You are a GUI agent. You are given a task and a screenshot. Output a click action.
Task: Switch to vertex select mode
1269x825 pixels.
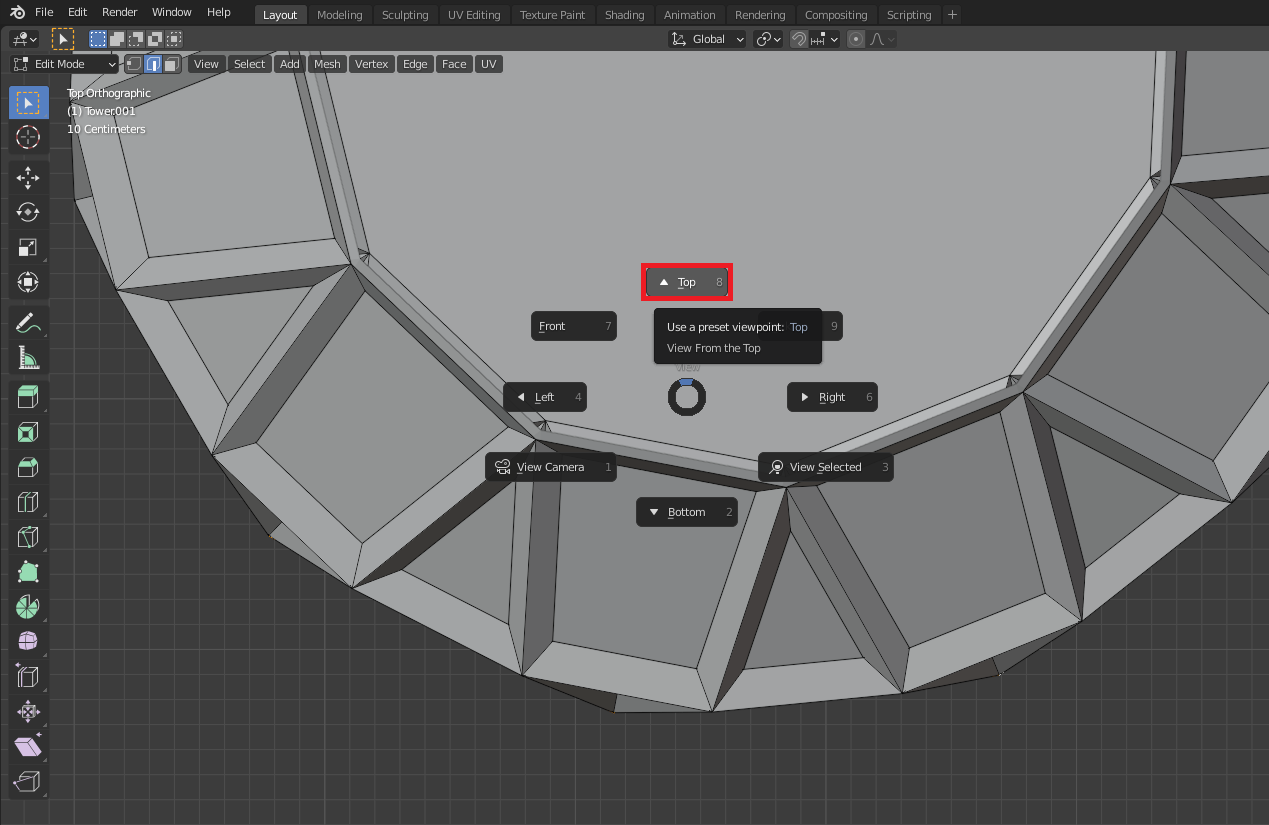tap(134, 64)
